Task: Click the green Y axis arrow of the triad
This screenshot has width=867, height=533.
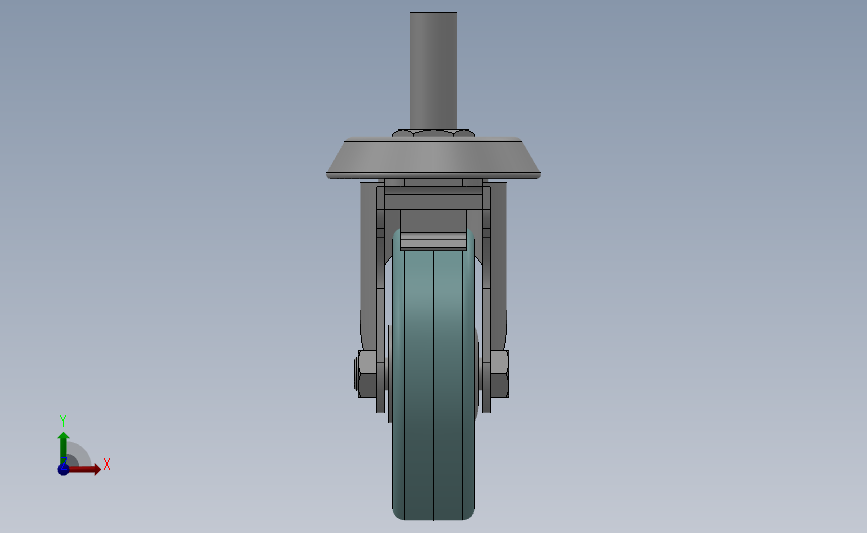Action: (64, 448)
